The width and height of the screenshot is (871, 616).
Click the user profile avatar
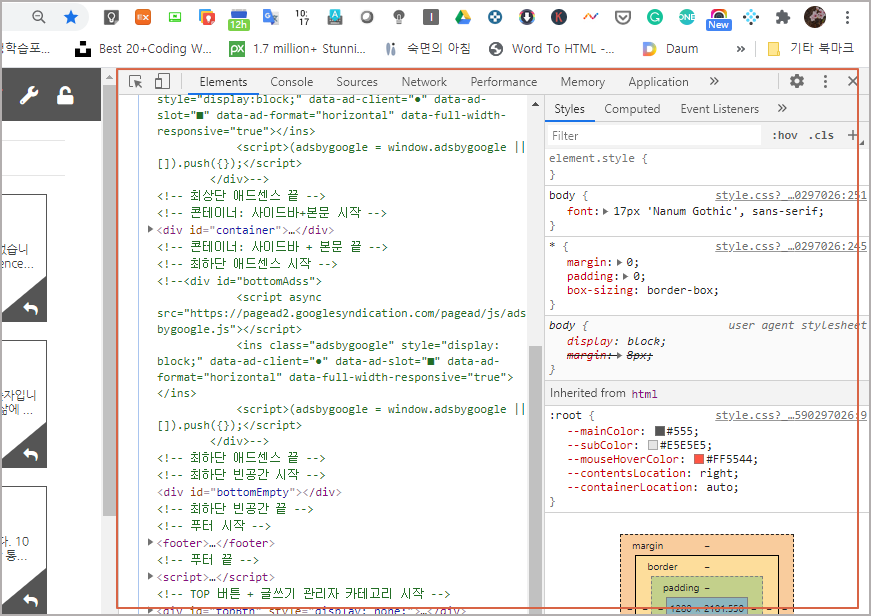(x=815, y=17)
